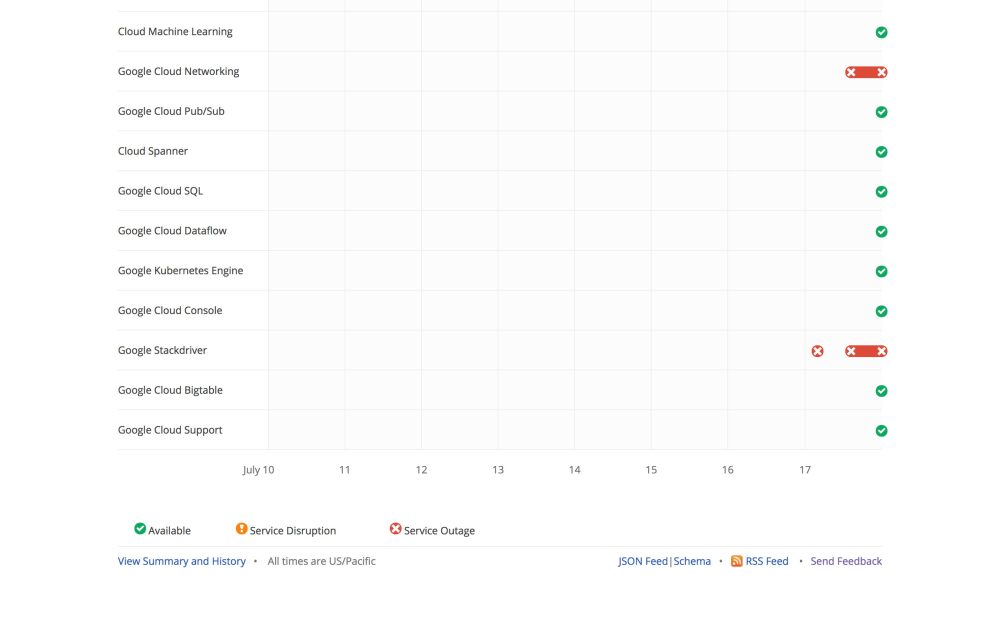1000x625 pixels.
Task: Click the July 10 date label
Action: pyautogui.click(x=258, y=469)
